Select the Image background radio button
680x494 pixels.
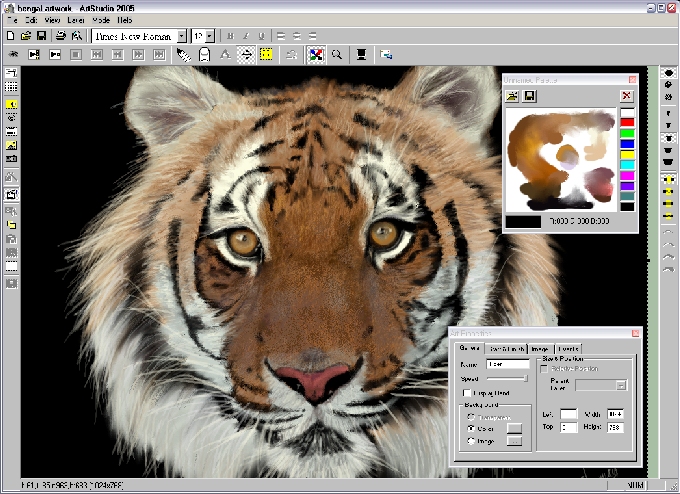(472, 441)
